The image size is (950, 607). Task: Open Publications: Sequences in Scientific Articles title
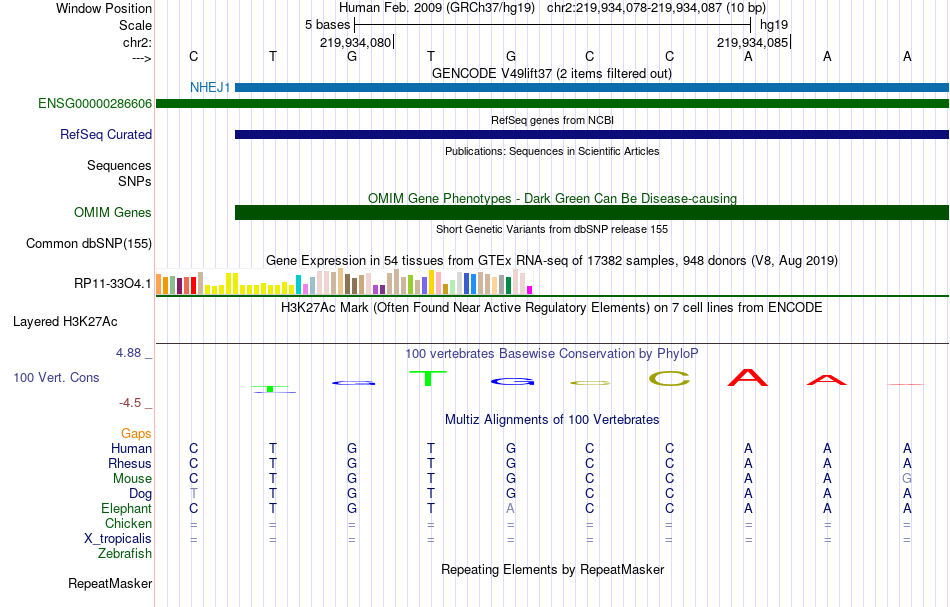pos(552,151)
